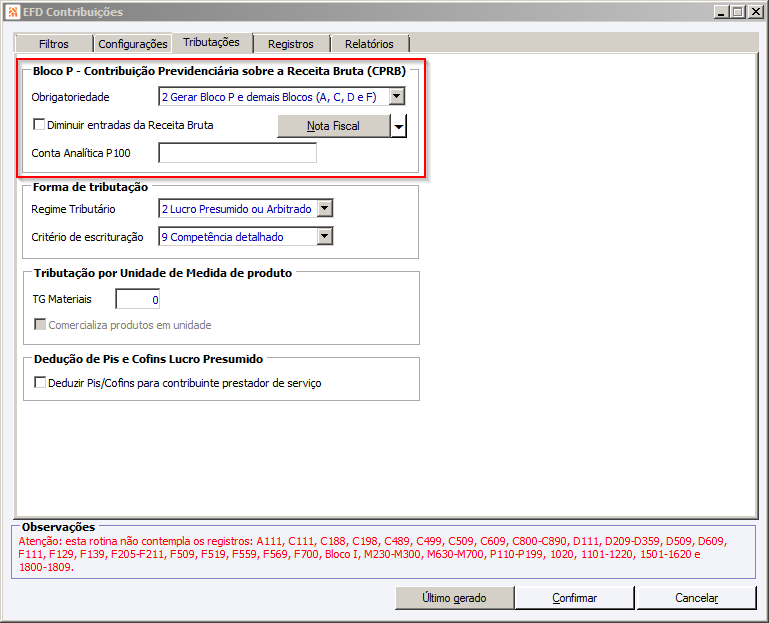Screen dimensions: 769x623
Task: Maximize the EFD Contribuições window
Action: (738, 12)
